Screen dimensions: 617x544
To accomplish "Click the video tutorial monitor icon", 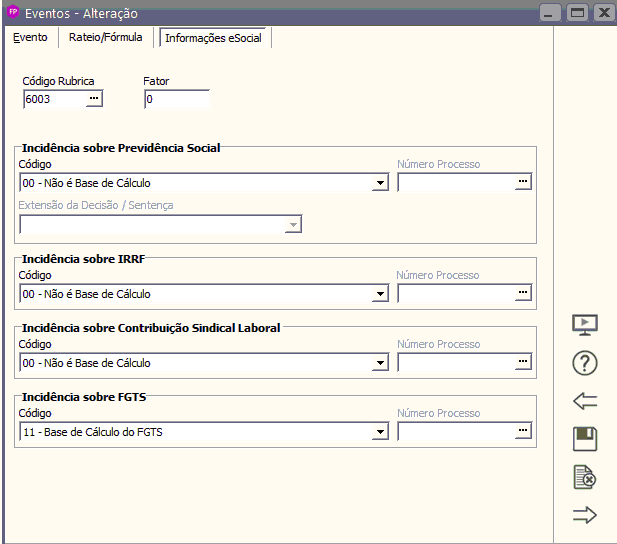I will [585, 325].
